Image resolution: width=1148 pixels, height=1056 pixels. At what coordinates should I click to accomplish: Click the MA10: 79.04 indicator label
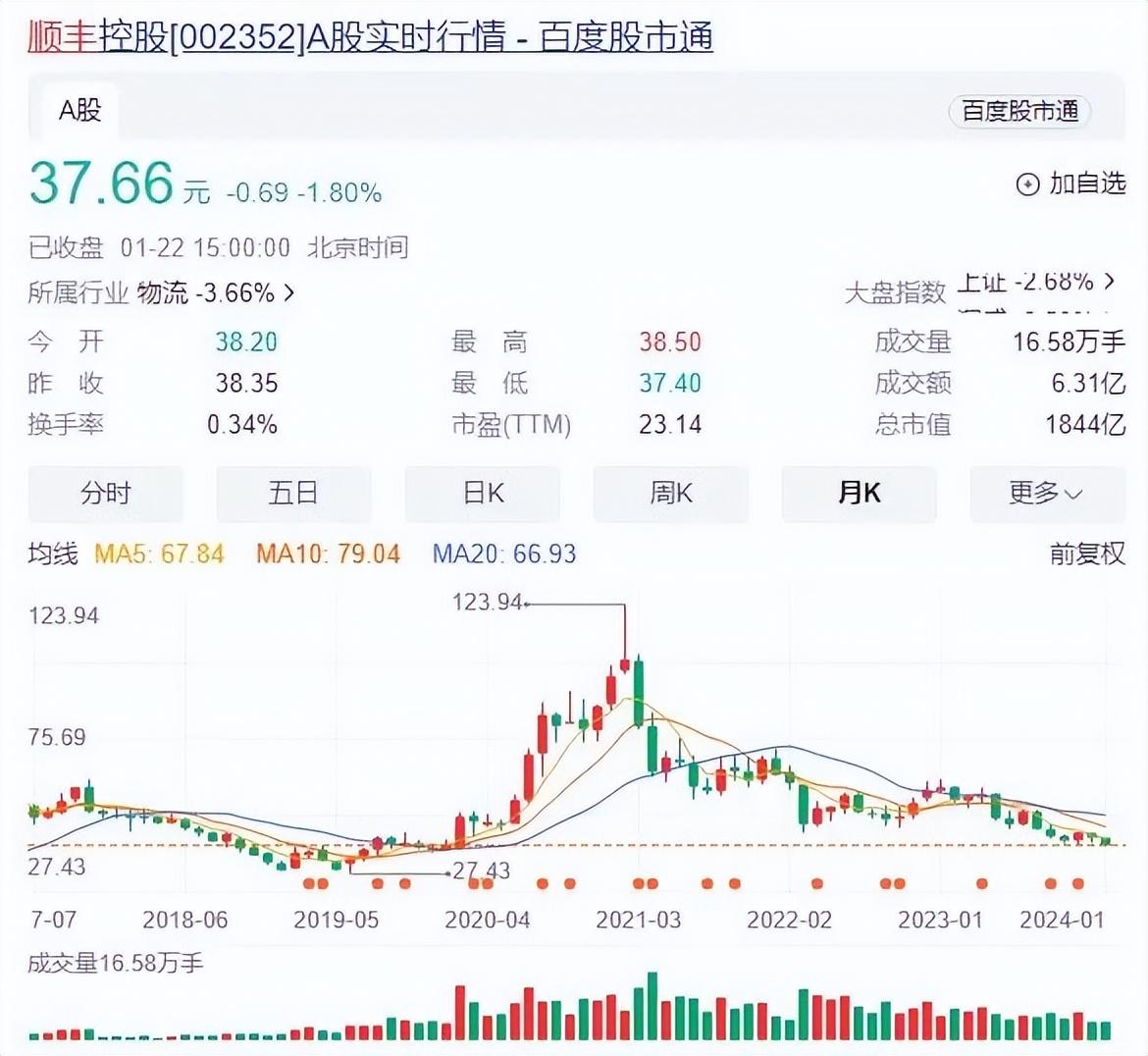click(x=328, y=554)
